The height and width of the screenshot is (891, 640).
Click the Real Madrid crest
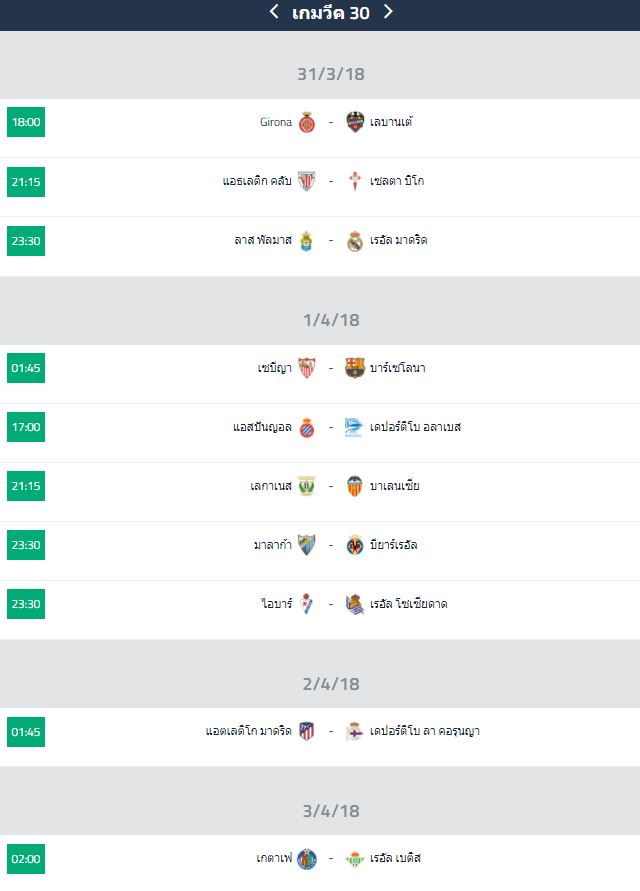355,241
